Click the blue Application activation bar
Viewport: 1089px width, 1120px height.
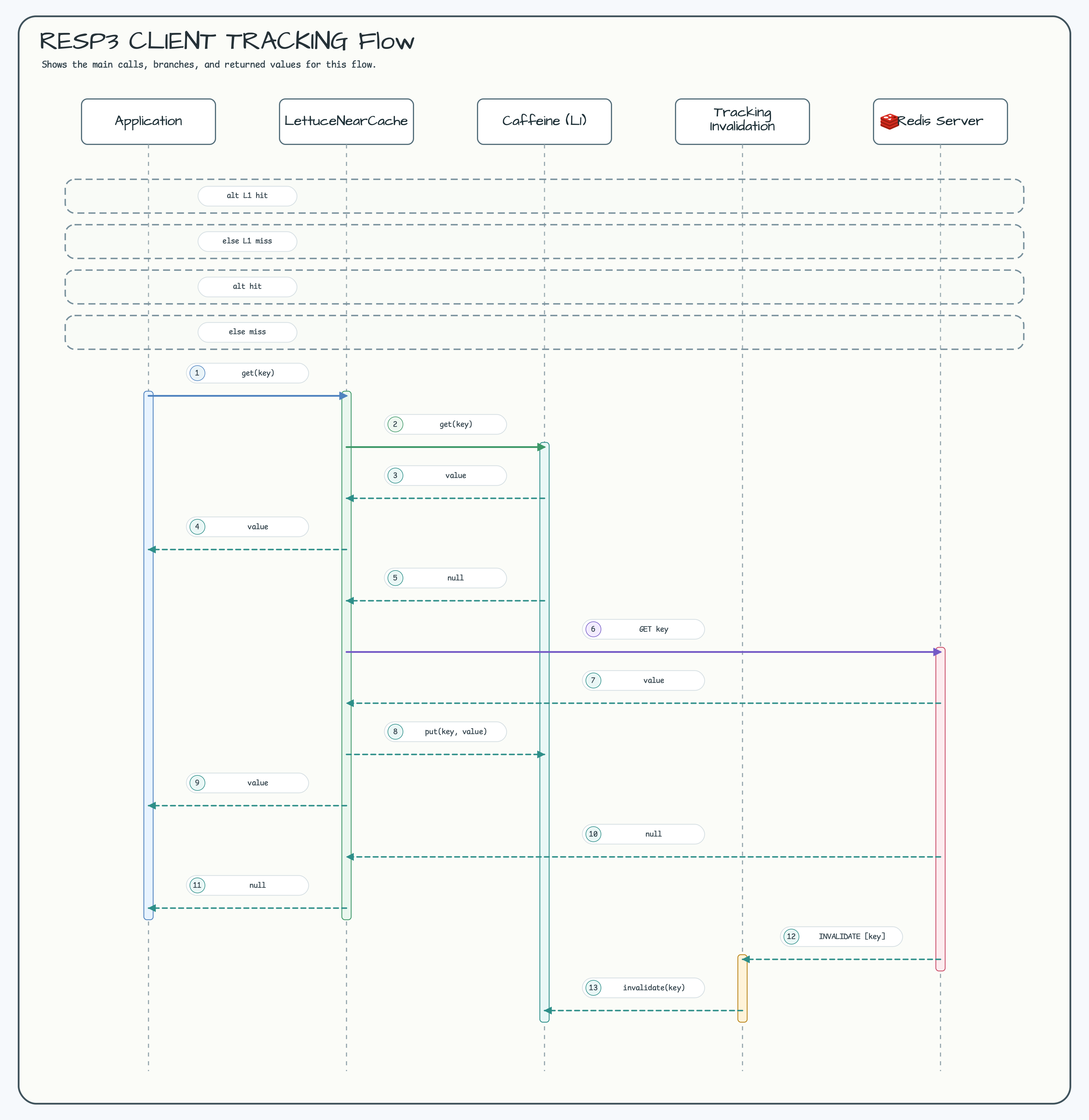[148, 655]
